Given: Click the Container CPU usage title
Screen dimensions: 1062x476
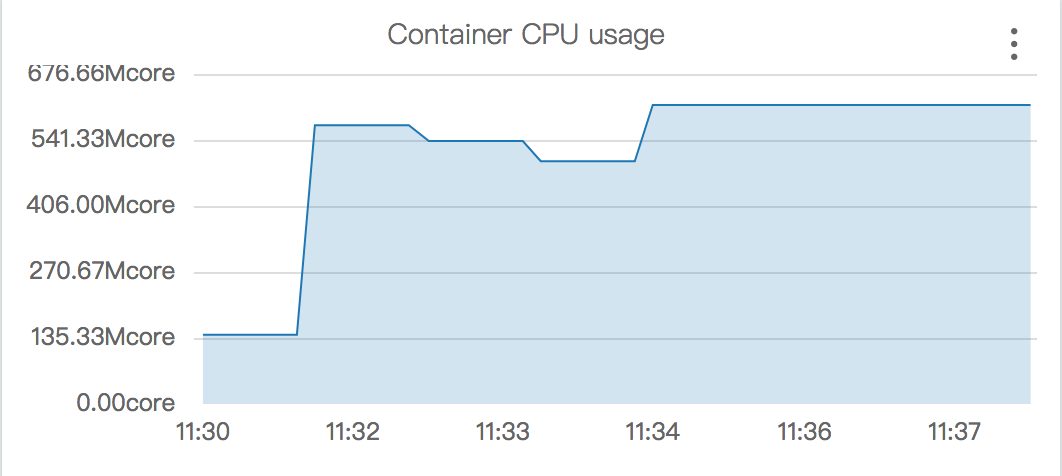Looking at the screenshot, I should [x=525, y=35].
